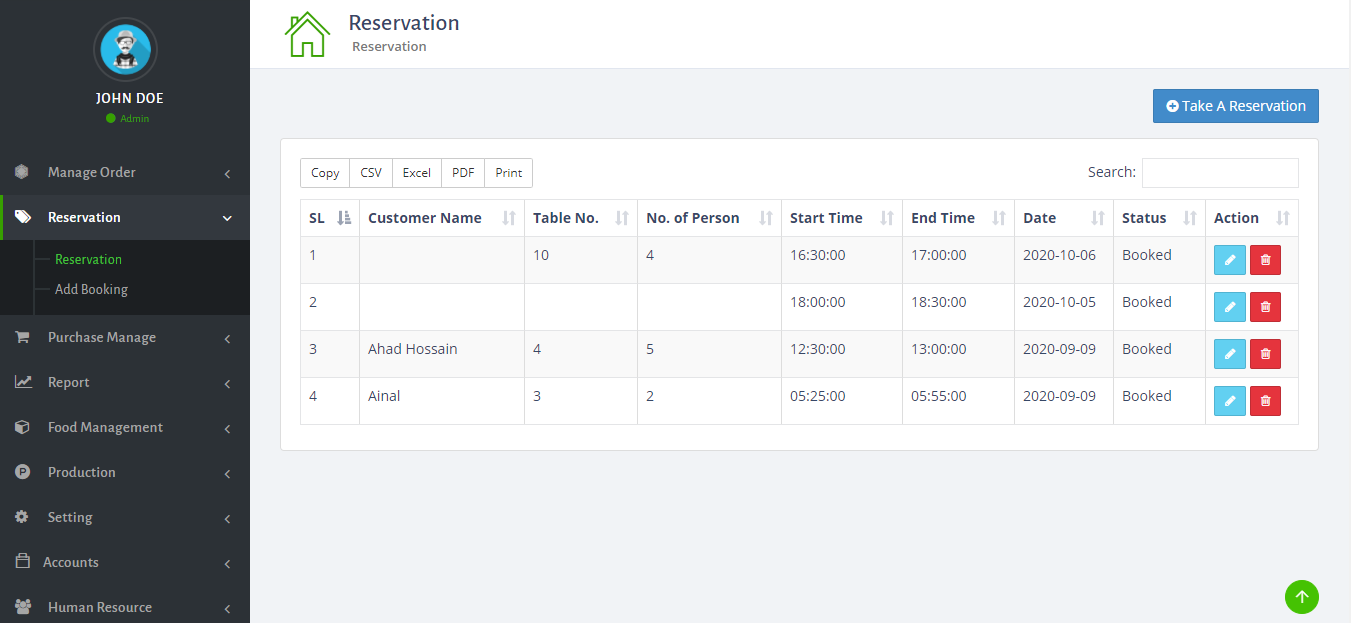Click the red delete icon for Ainal
The image size is (1351, 623).
coord(1265,401)
